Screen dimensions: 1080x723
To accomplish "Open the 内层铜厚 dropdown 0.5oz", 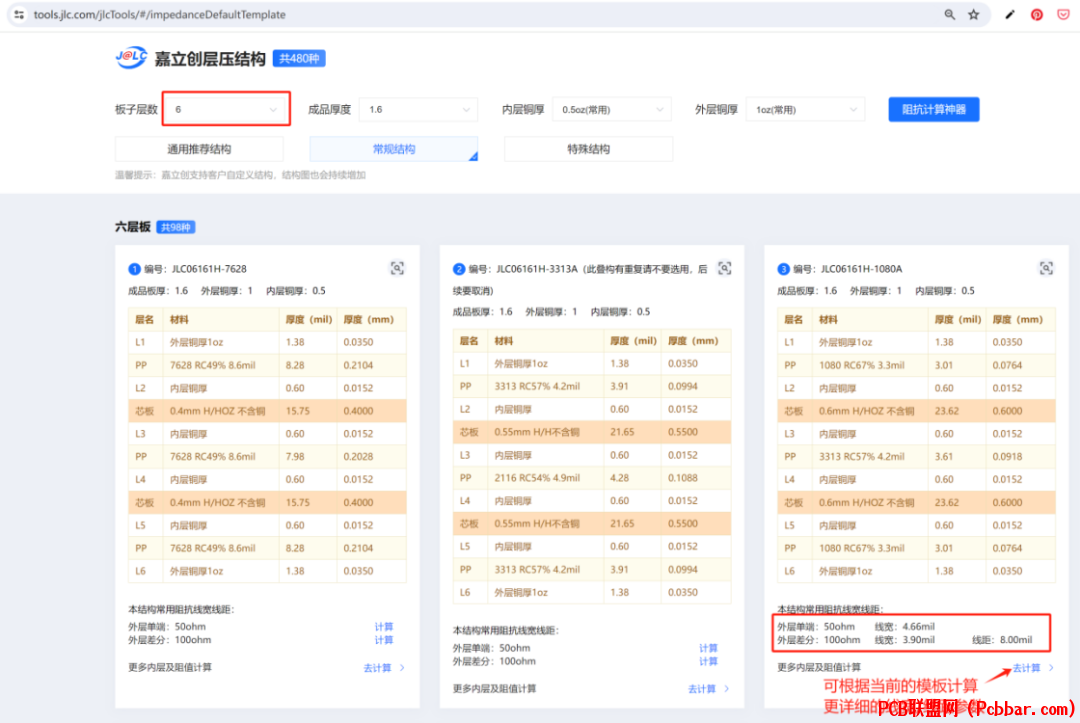I will [612, 109].
